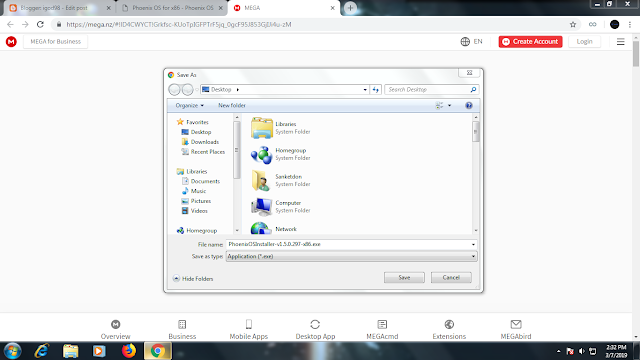Click the Save As dialog help icon

[469, 105]
